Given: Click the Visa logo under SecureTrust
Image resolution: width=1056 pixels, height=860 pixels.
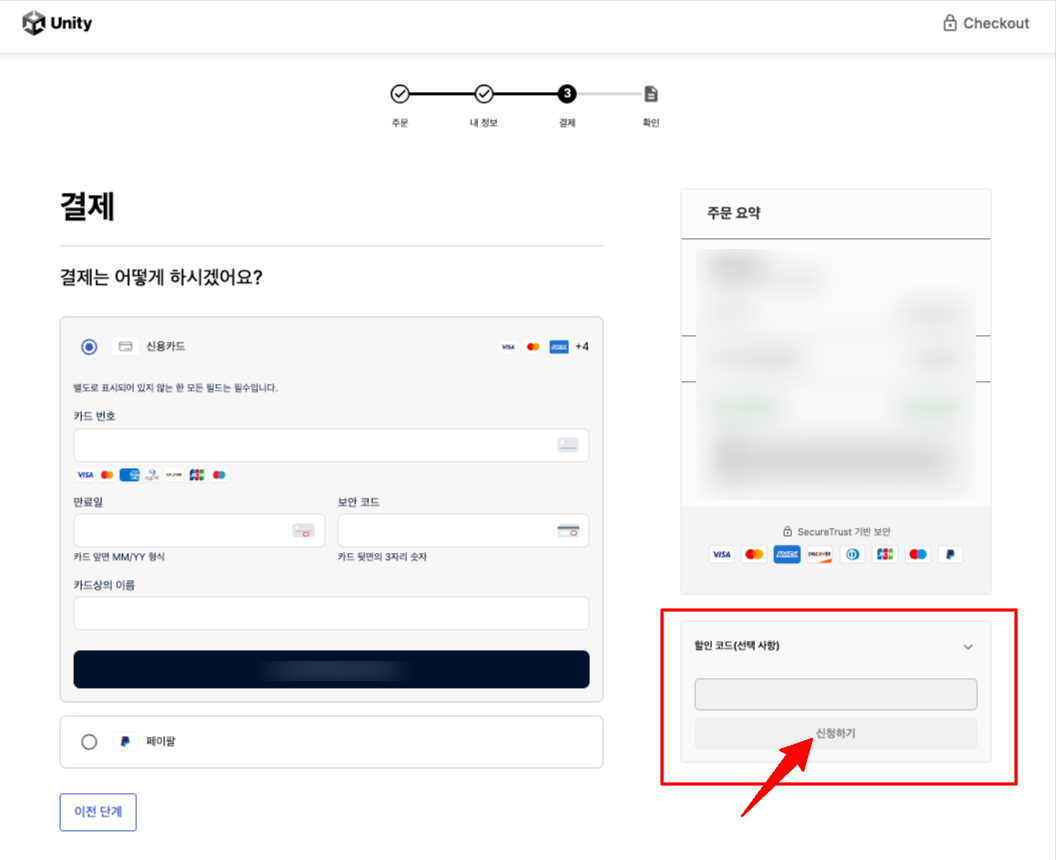Looking at the screenshot, I should tap(721, 554).
